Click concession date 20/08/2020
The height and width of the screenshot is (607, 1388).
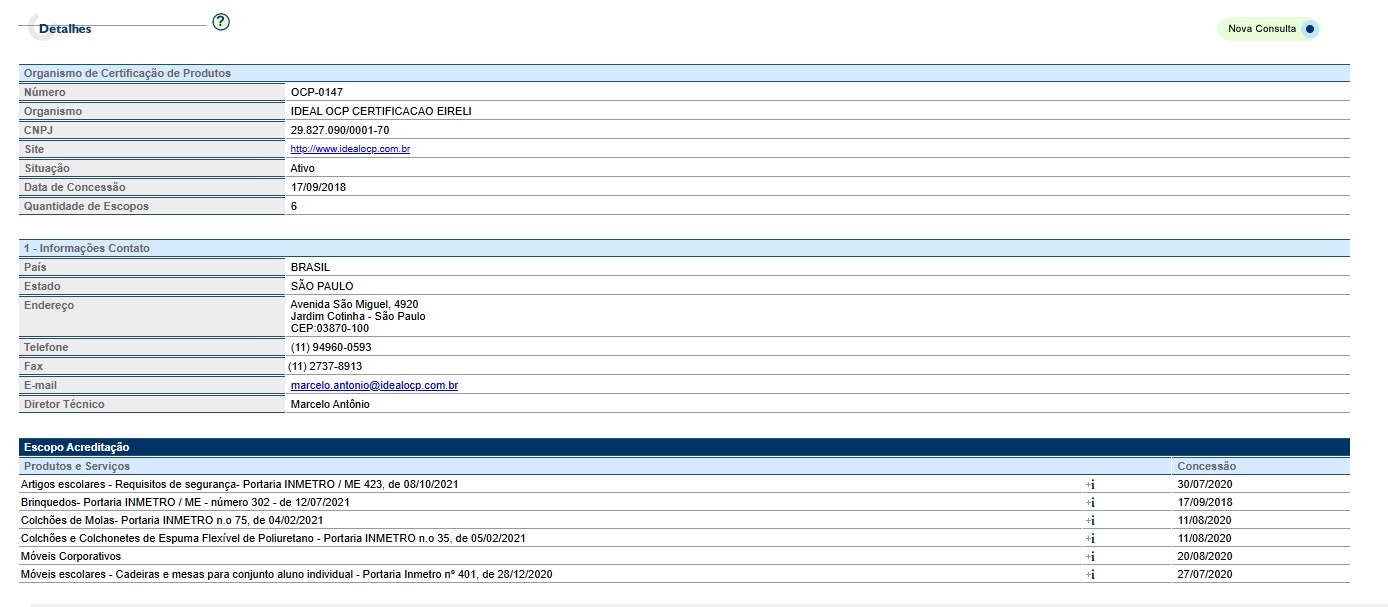click(1205, 556)
